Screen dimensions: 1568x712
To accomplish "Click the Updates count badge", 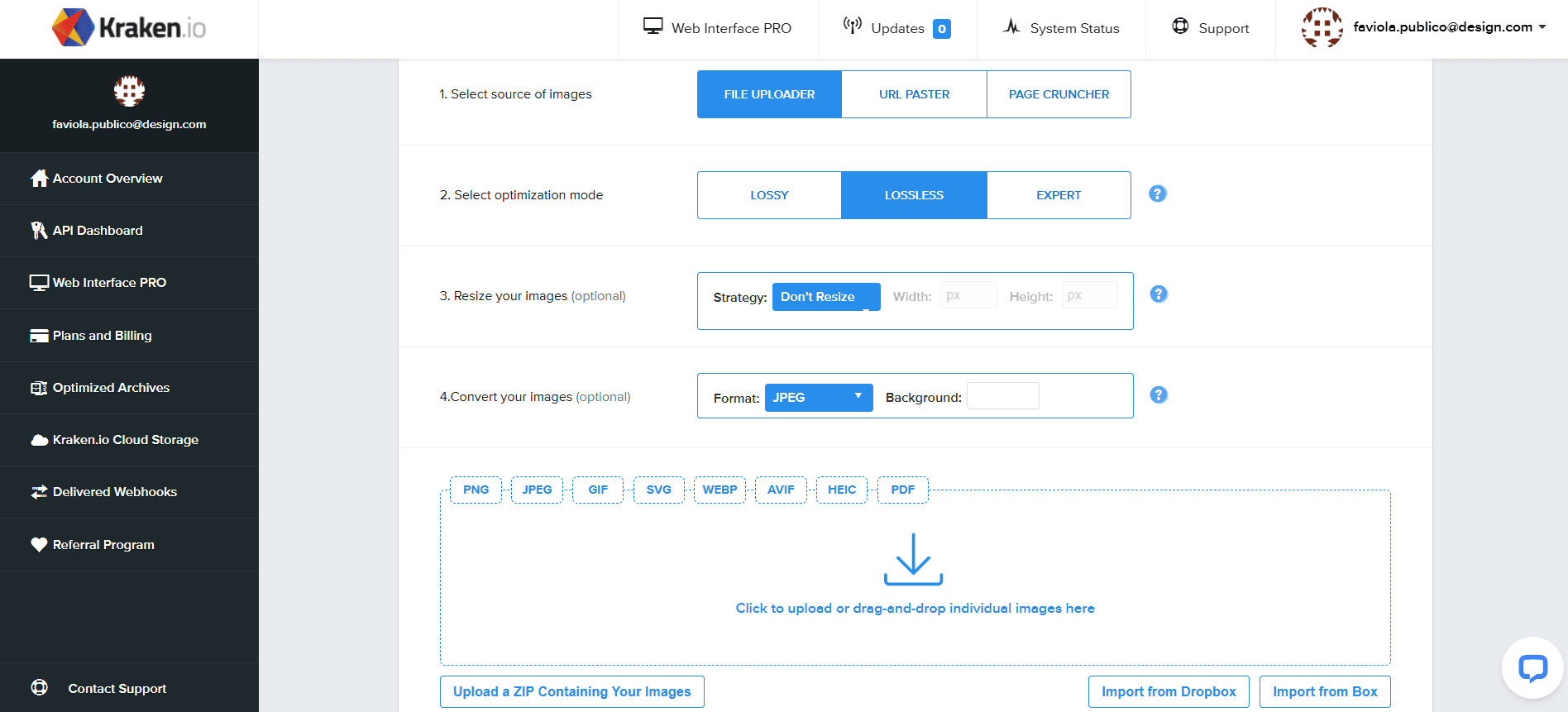I will click(x=942, y=29).
